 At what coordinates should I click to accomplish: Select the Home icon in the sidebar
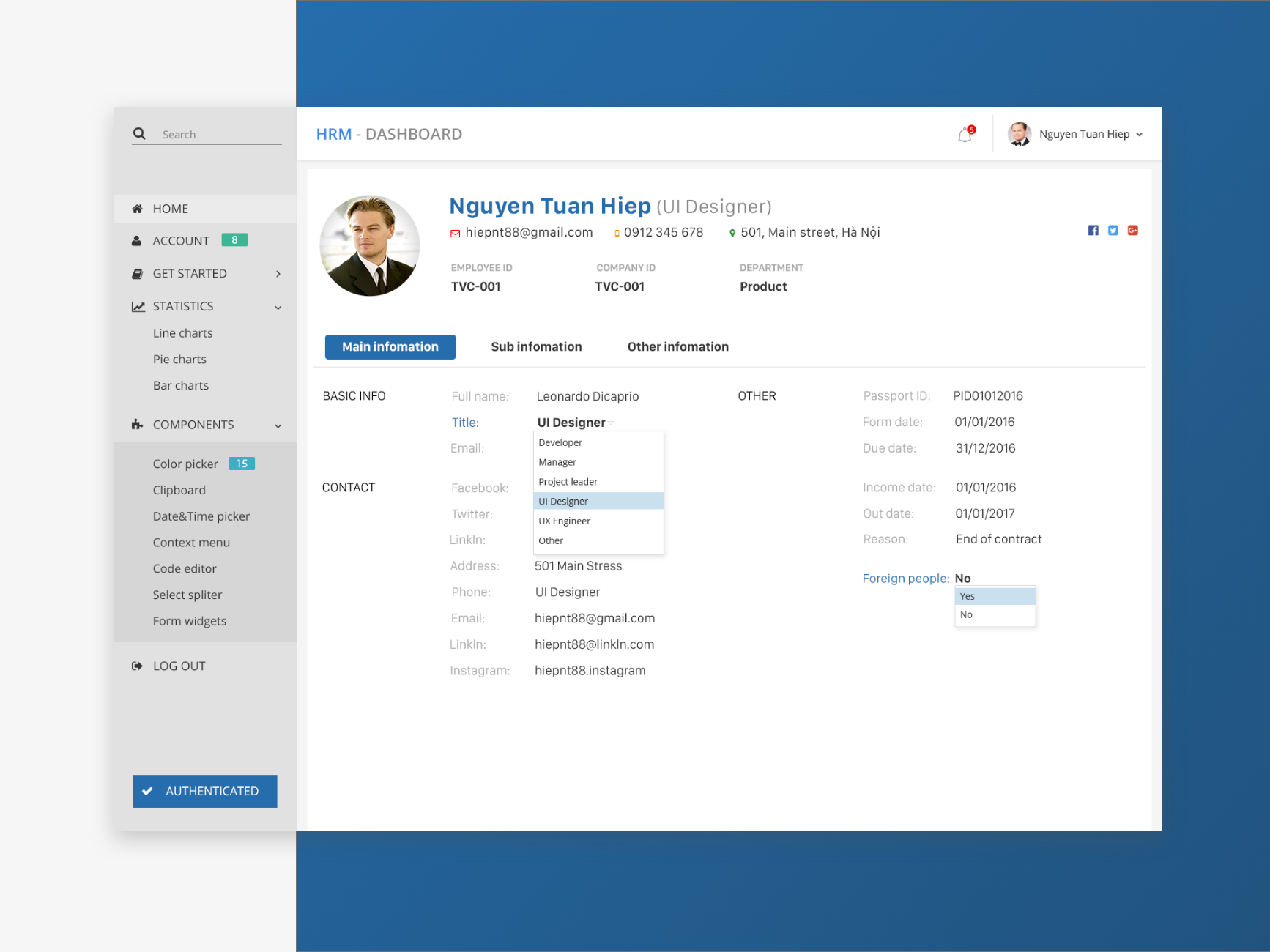(137, 208)
